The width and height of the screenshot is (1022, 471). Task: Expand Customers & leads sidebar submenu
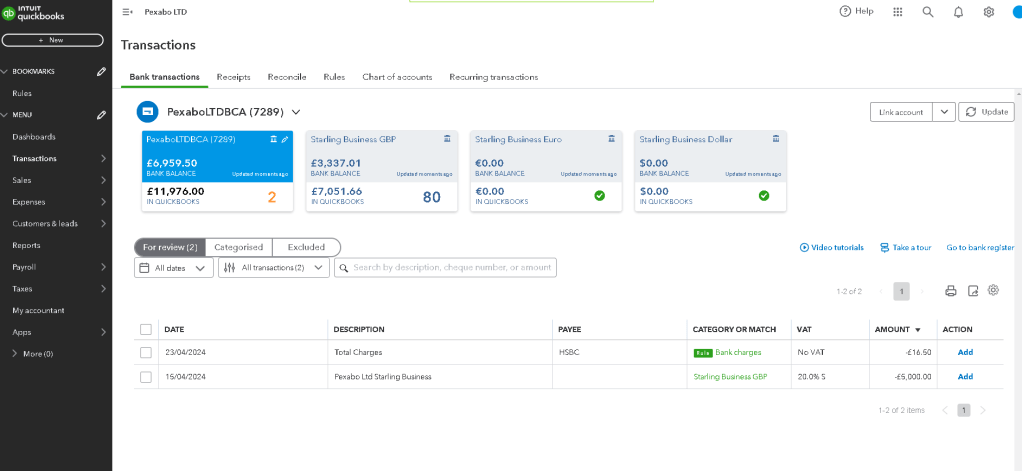pyautogui.click(x=104, y=223)
